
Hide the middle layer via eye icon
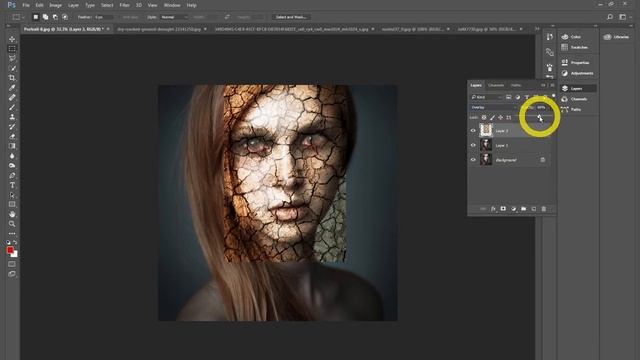coord(473,145)
